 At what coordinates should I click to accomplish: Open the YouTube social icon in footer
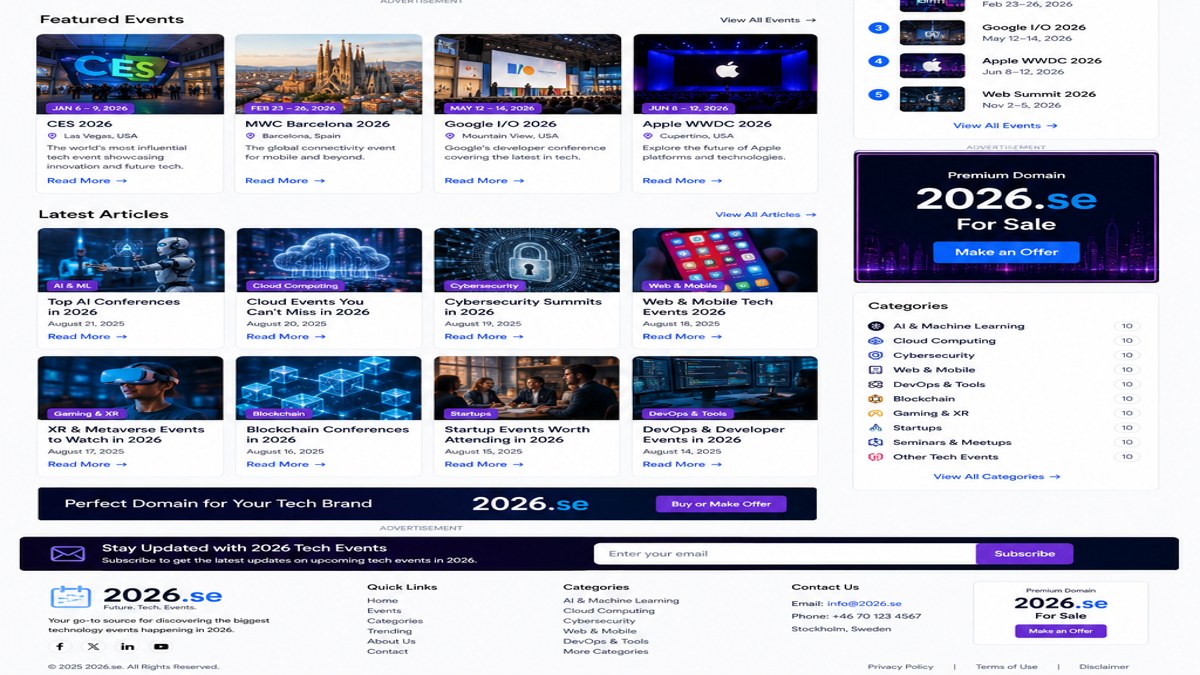[161, 646]
